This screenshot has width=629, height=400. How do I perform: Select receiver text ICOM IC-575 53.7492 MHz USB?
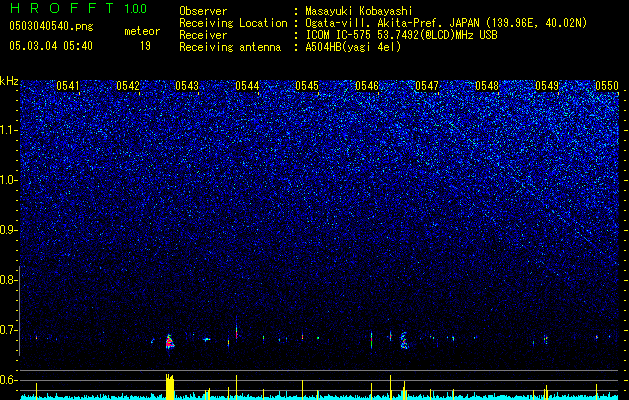[x=401, y=35]
